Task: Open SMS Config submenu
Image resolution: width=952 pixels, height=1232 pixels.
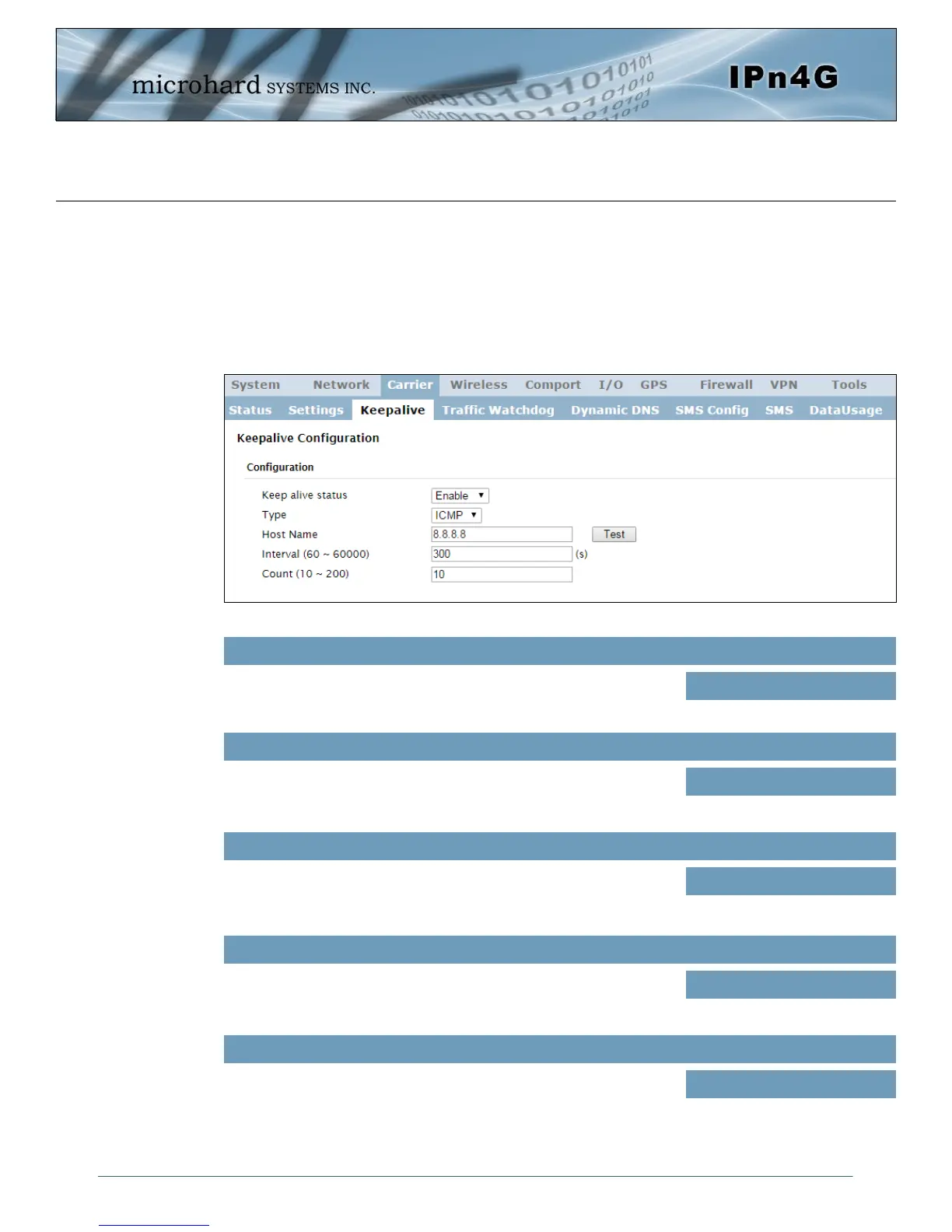Action: (712, 410)
